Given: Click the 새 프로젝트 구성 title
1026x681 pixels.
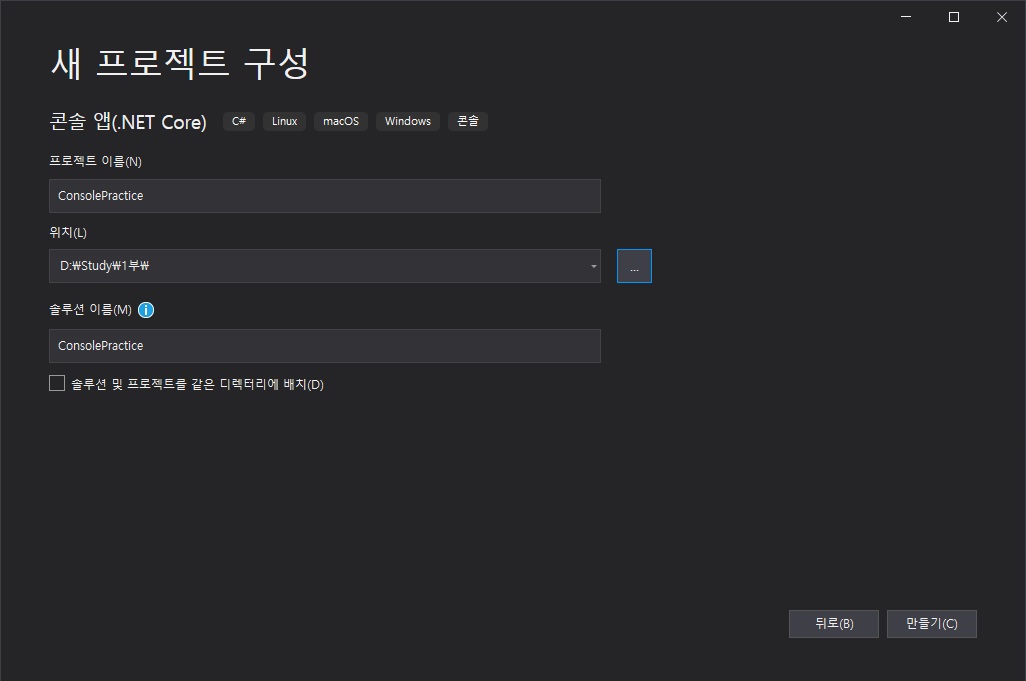Looking at the screenshot, I should [180, 63].
